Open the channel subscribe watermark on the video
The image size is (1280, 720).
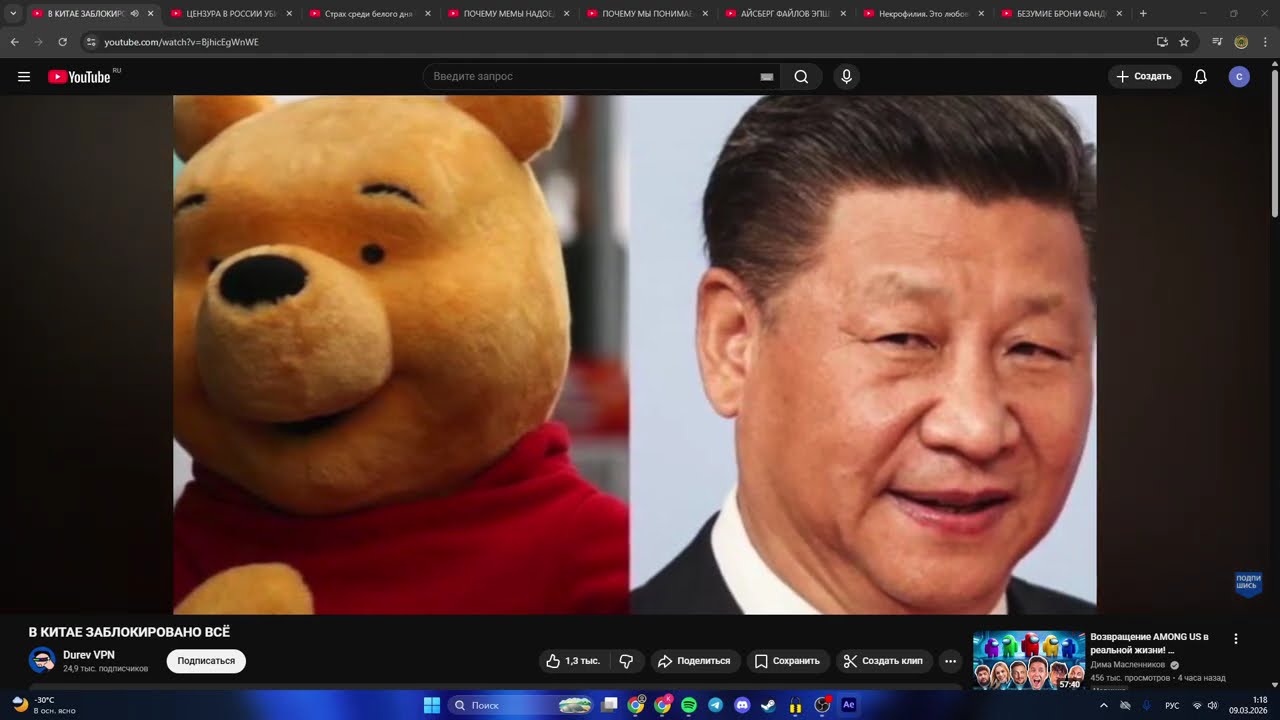coord(1248,584)
